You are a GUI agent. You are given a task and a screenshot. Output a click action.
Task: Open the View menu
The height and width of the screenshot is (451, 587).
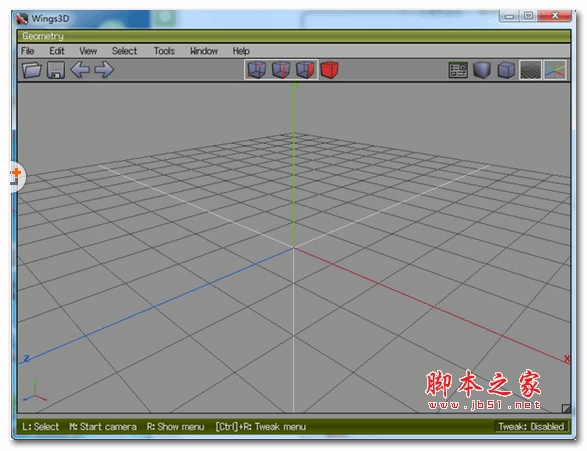[x=88, y=51]
